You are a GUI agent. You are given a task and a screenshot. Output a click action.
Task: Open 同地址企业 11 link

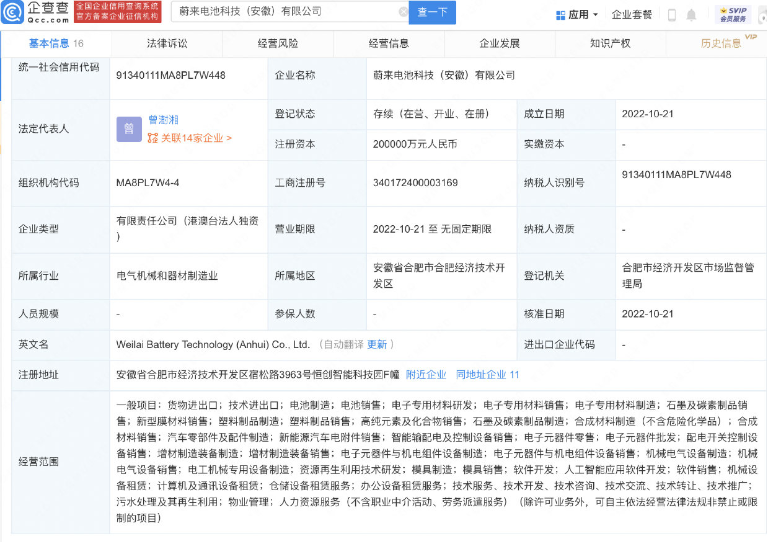click(487, 375)
